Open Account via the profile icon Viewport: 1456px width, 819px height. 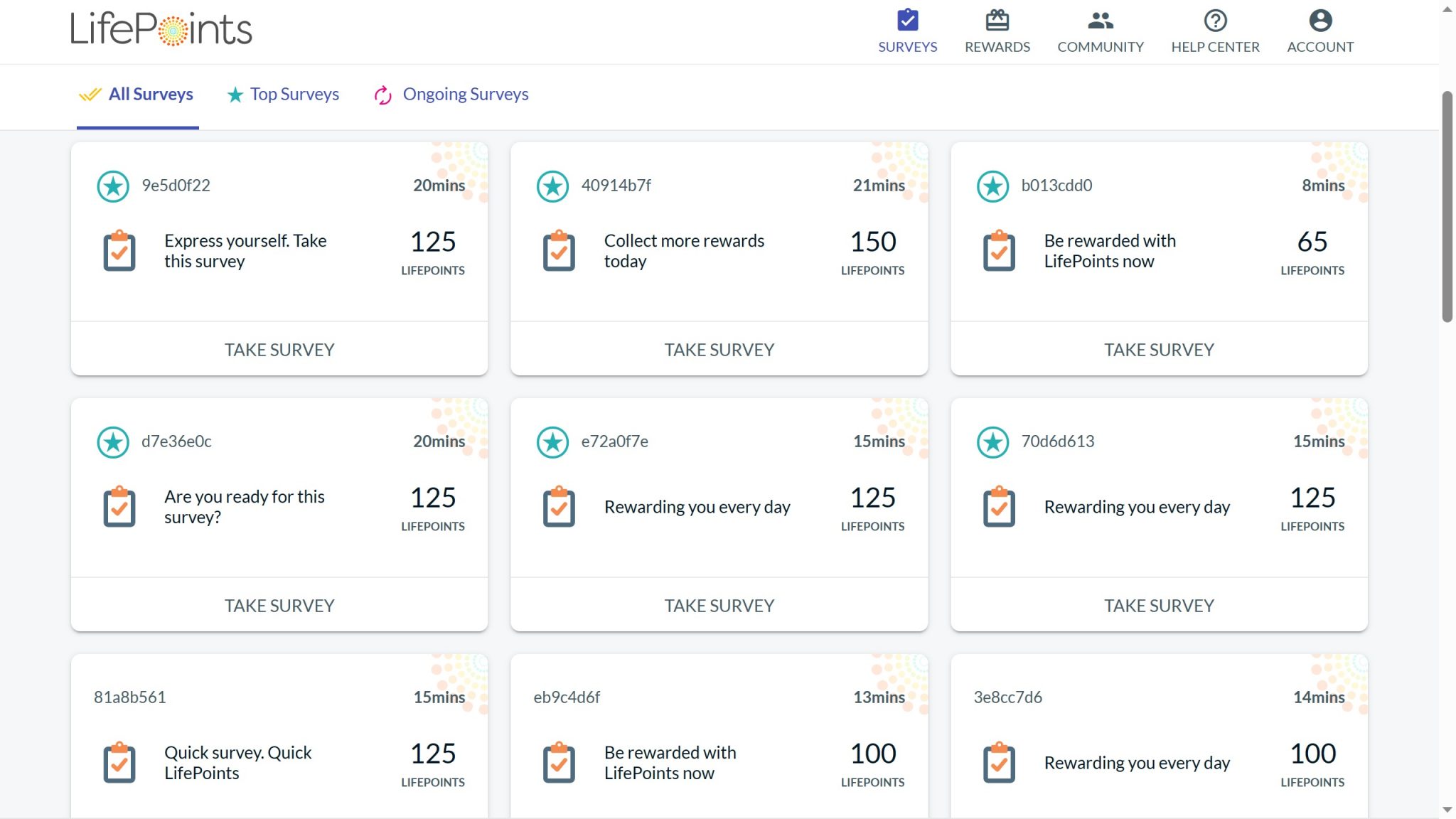[x=1320, y=21]
